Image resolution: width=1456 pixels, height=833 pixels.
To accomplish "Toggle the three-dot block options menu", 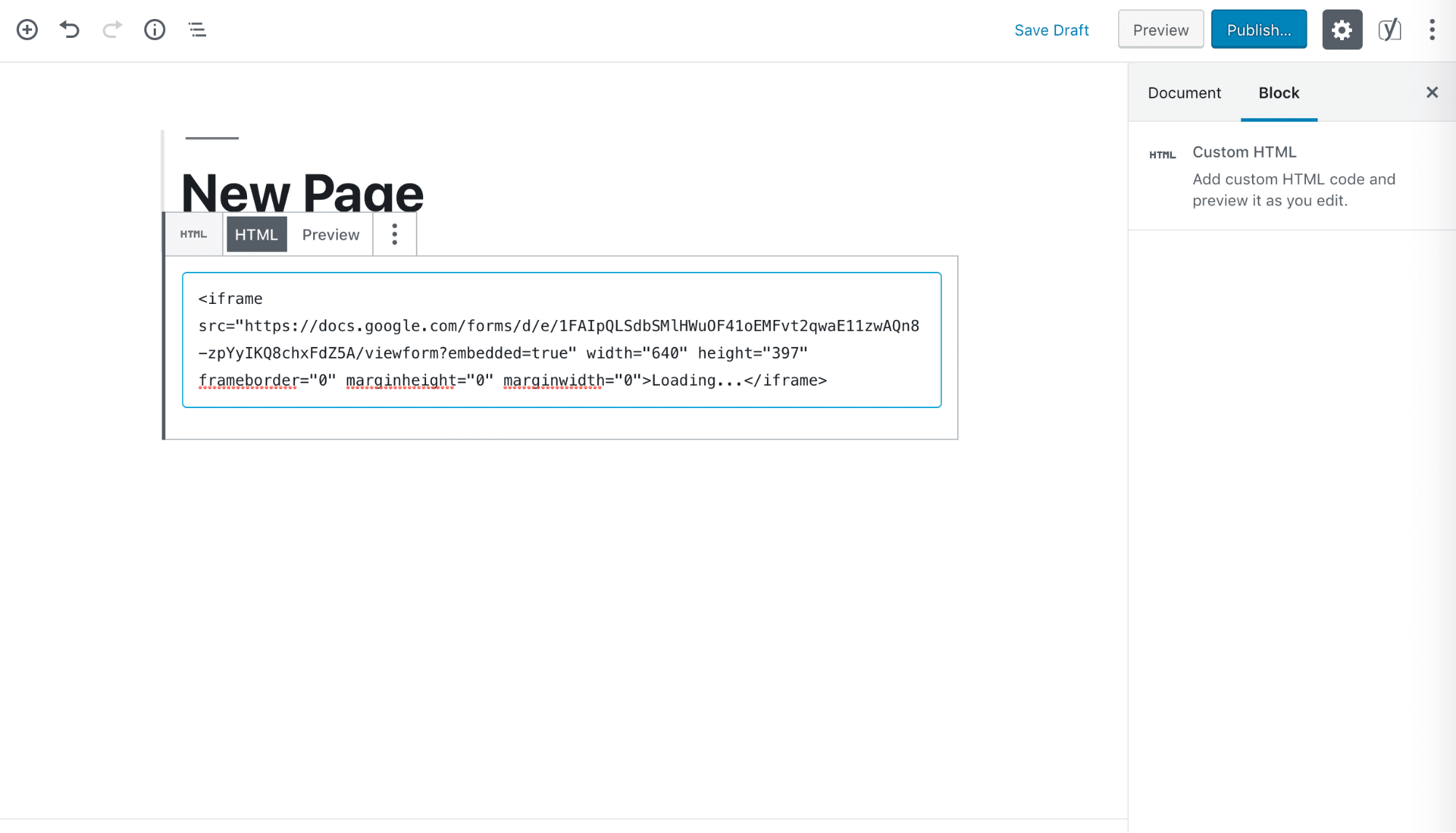I will click(x=395, y=234).
